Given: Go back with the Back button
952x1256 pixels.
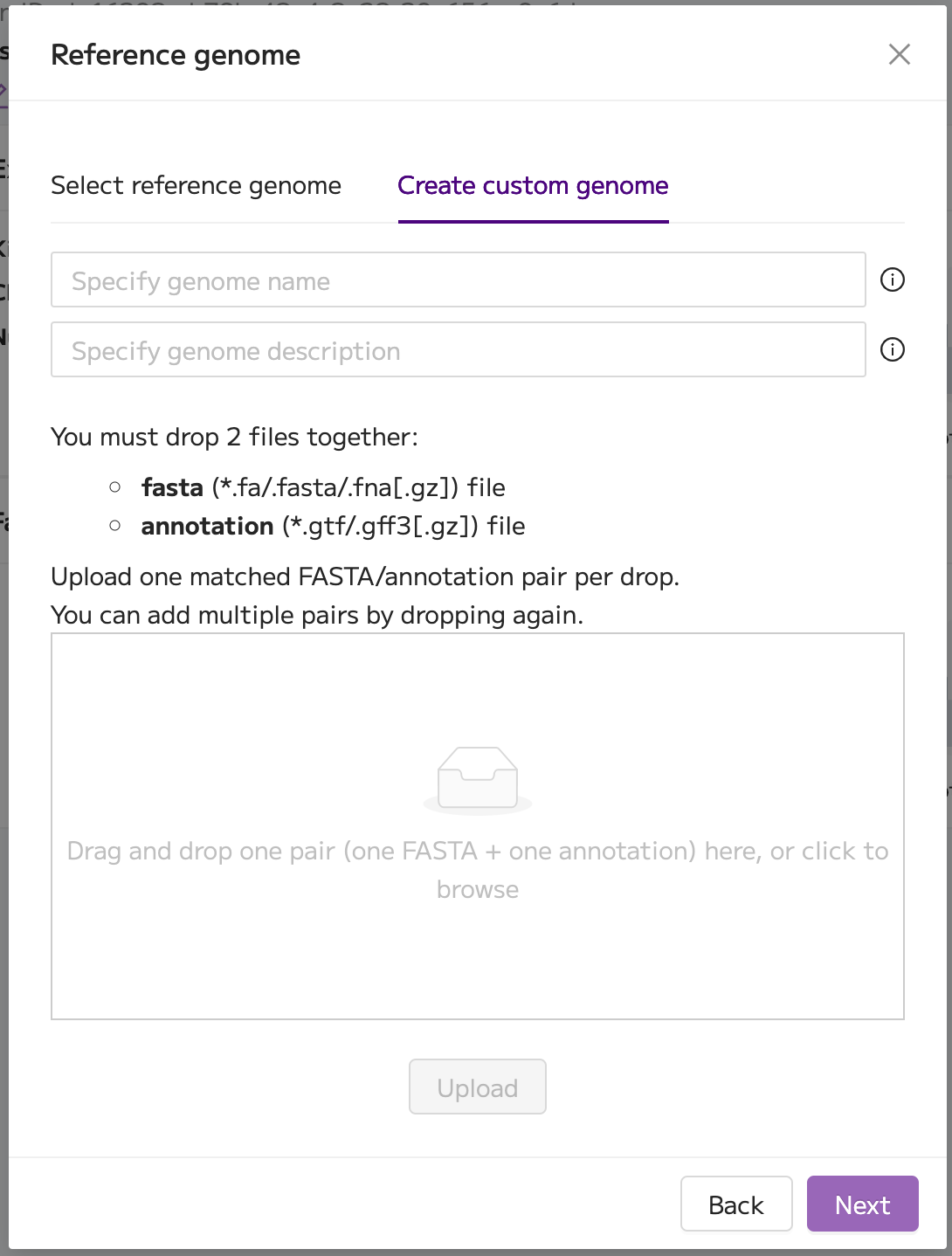Looking at the screenshot, I should (x=735, y=1204).
